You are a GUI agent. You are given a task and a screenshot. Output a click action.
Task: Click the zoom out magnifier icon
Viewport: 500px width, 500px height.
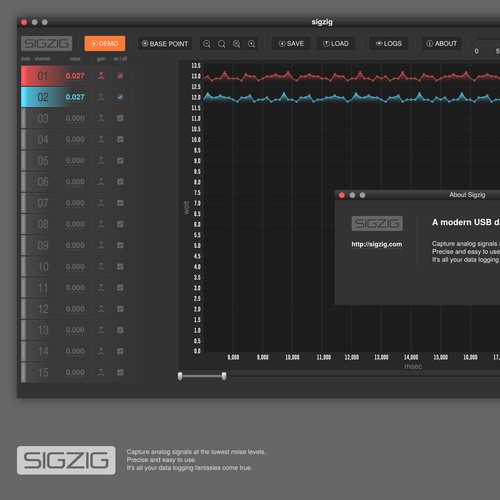tap(207, 44)
